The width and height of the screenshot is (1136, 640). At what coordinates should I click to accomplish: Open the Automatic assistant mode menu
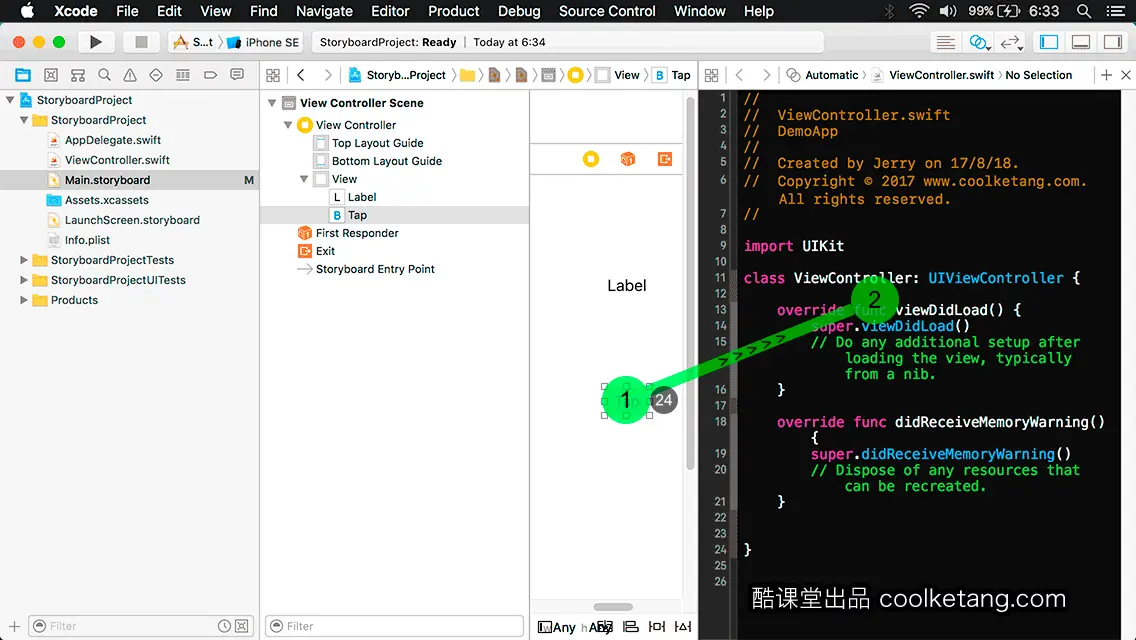(822, 75)
